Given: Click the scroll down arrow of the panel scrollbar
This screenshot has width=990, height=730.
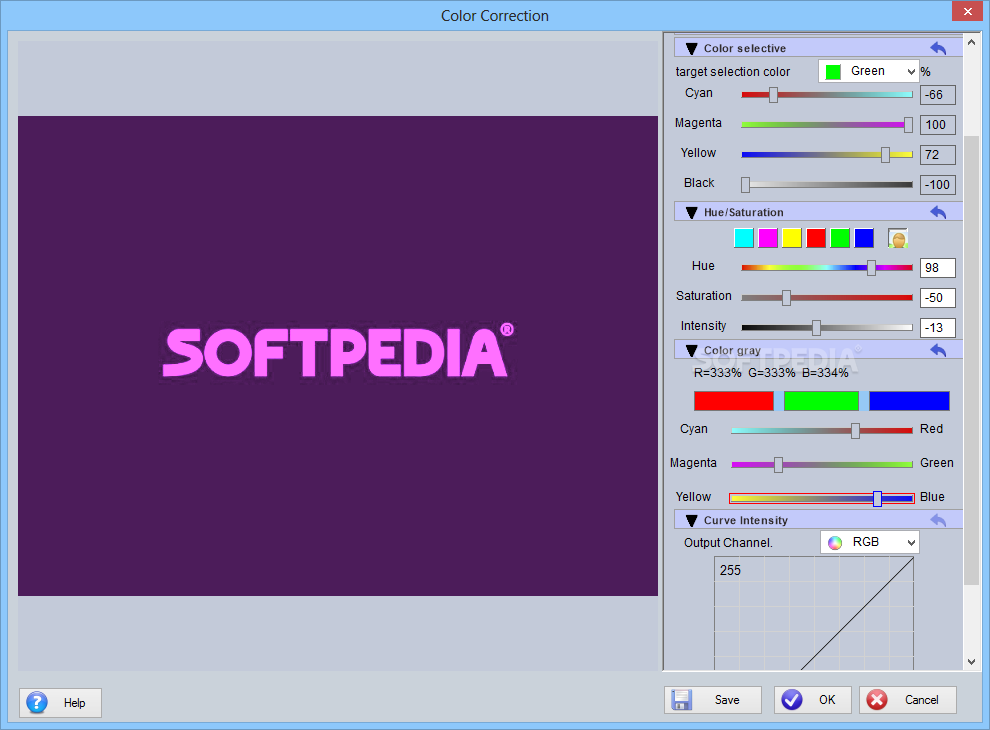Looking at the screenshot, I should (x=971, y=662).
